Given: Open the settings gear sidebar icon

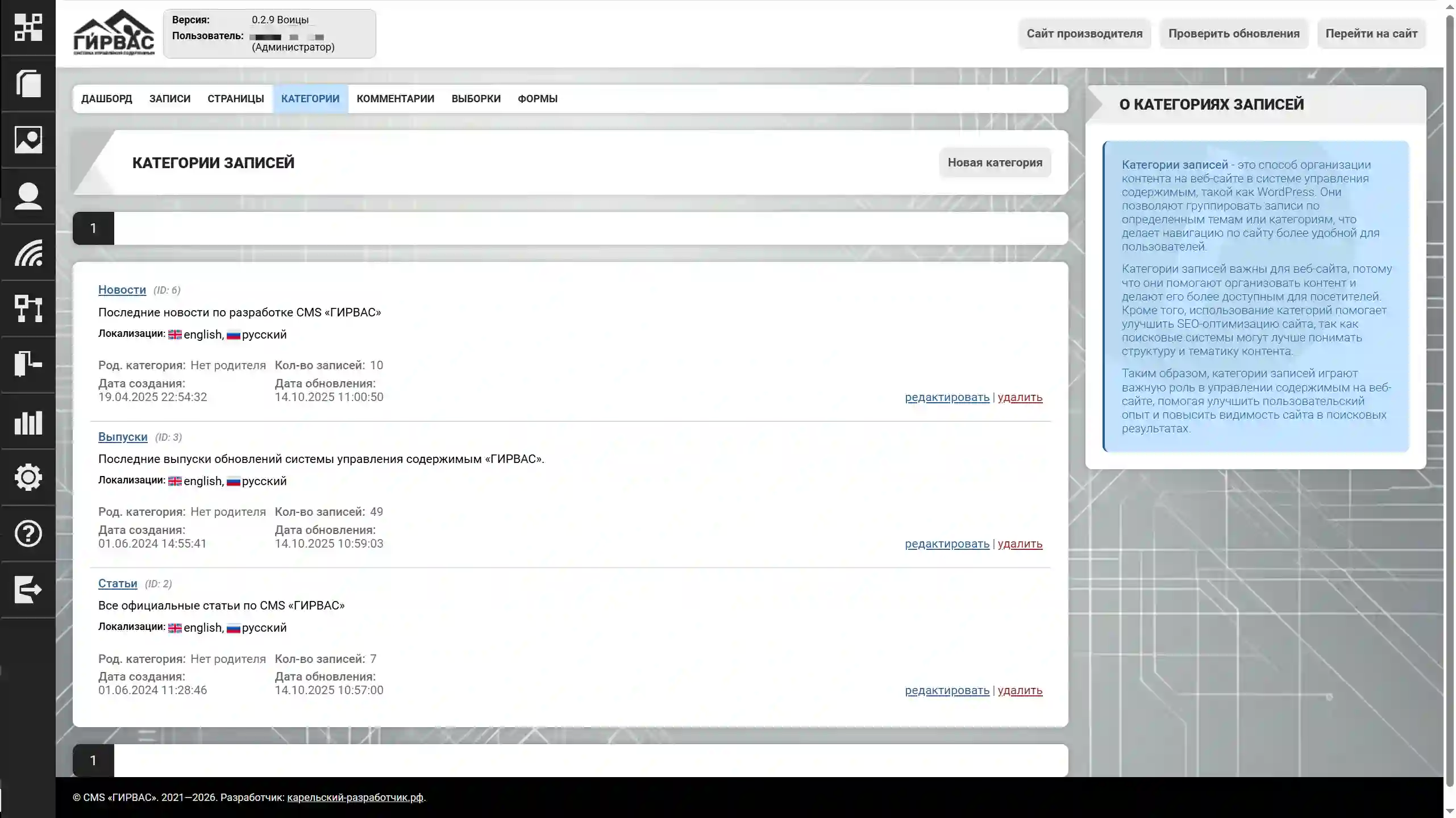Looking at the screenshot, I should (x=28, y=477).
